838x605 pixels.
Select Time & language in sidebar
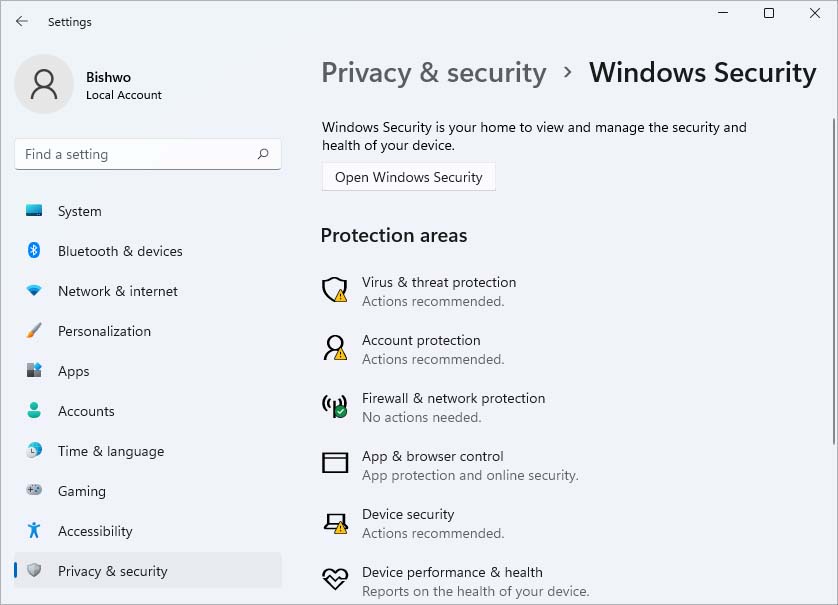click(110, 451)
